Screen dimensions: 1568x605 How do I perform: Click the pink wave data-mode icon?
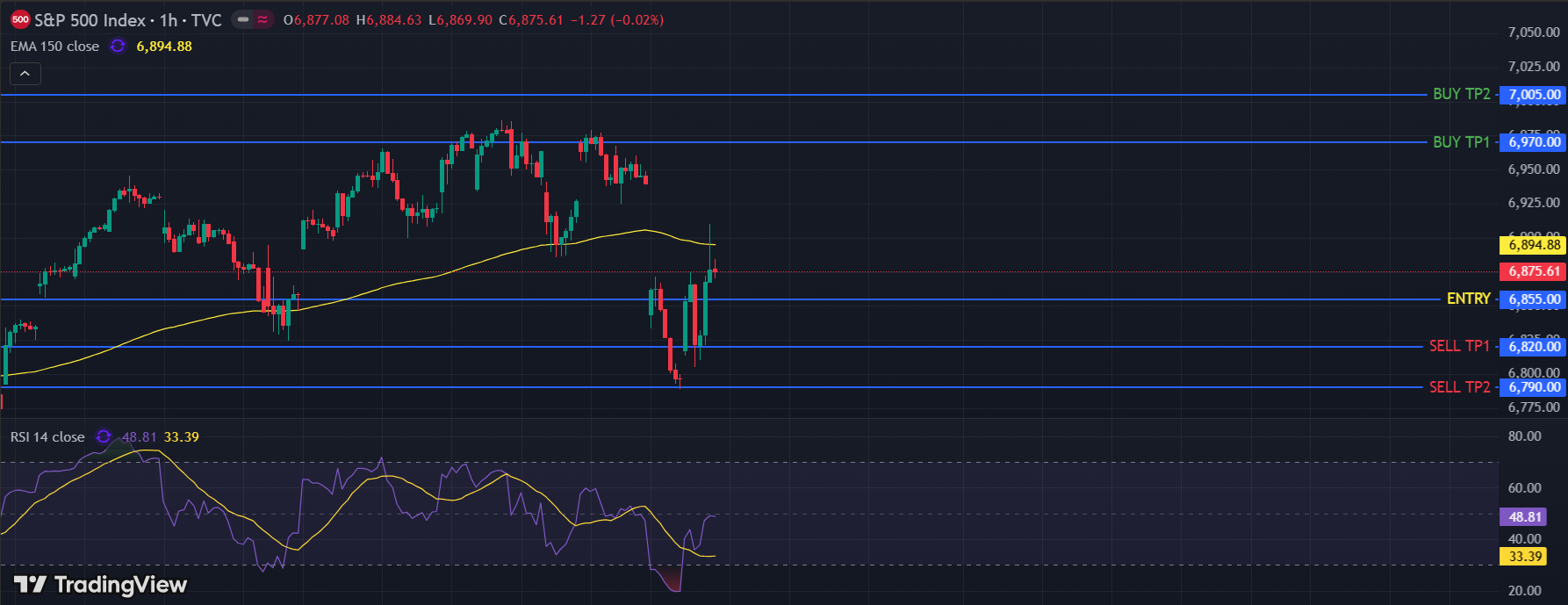click(263, 19)
